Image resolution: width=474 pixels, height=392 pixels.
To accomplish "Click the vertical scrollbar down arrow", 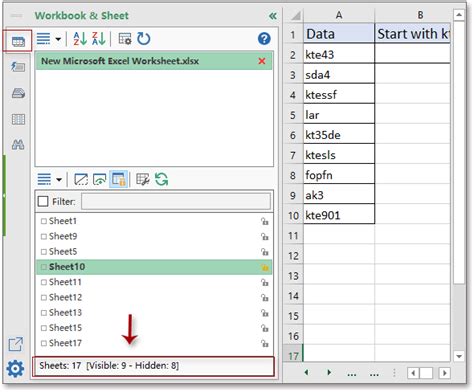I will [x=459, y=356].
